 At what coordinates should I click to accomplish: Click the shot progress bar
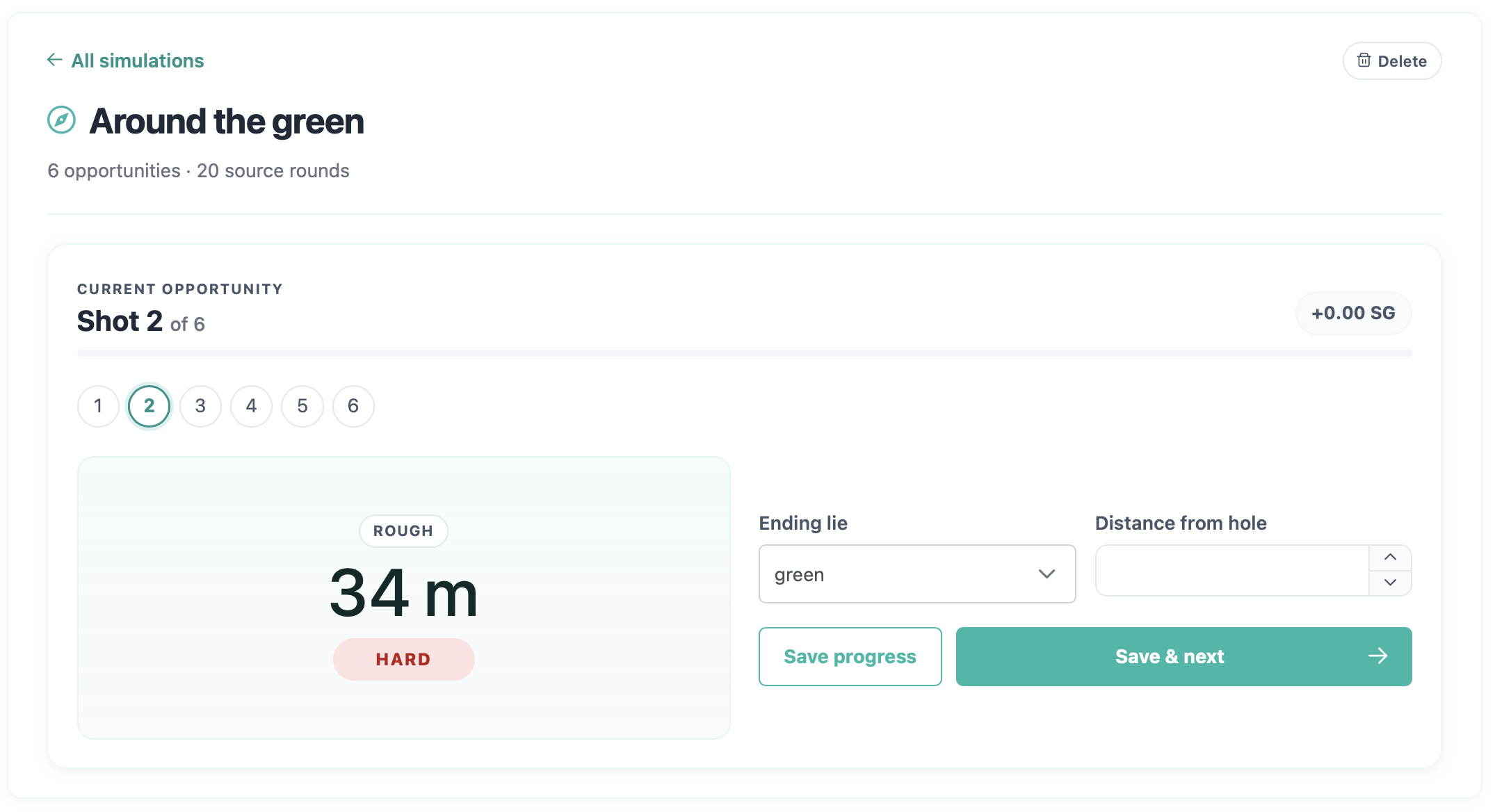[744, 353]
